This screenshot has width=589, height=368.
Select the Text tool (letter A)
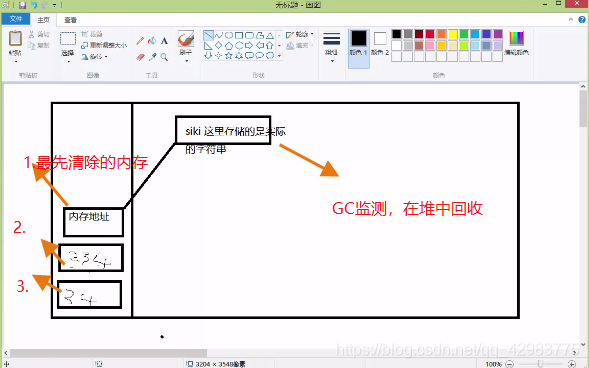tap(164, 41)
